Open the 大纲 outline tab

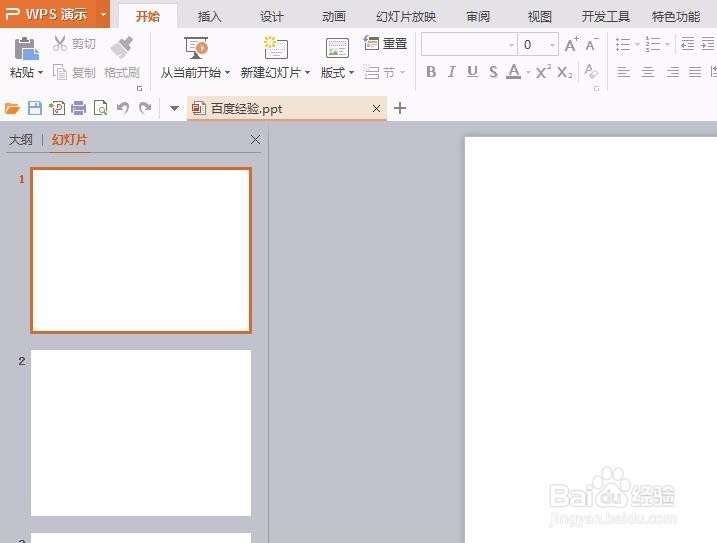coord(21,140)
